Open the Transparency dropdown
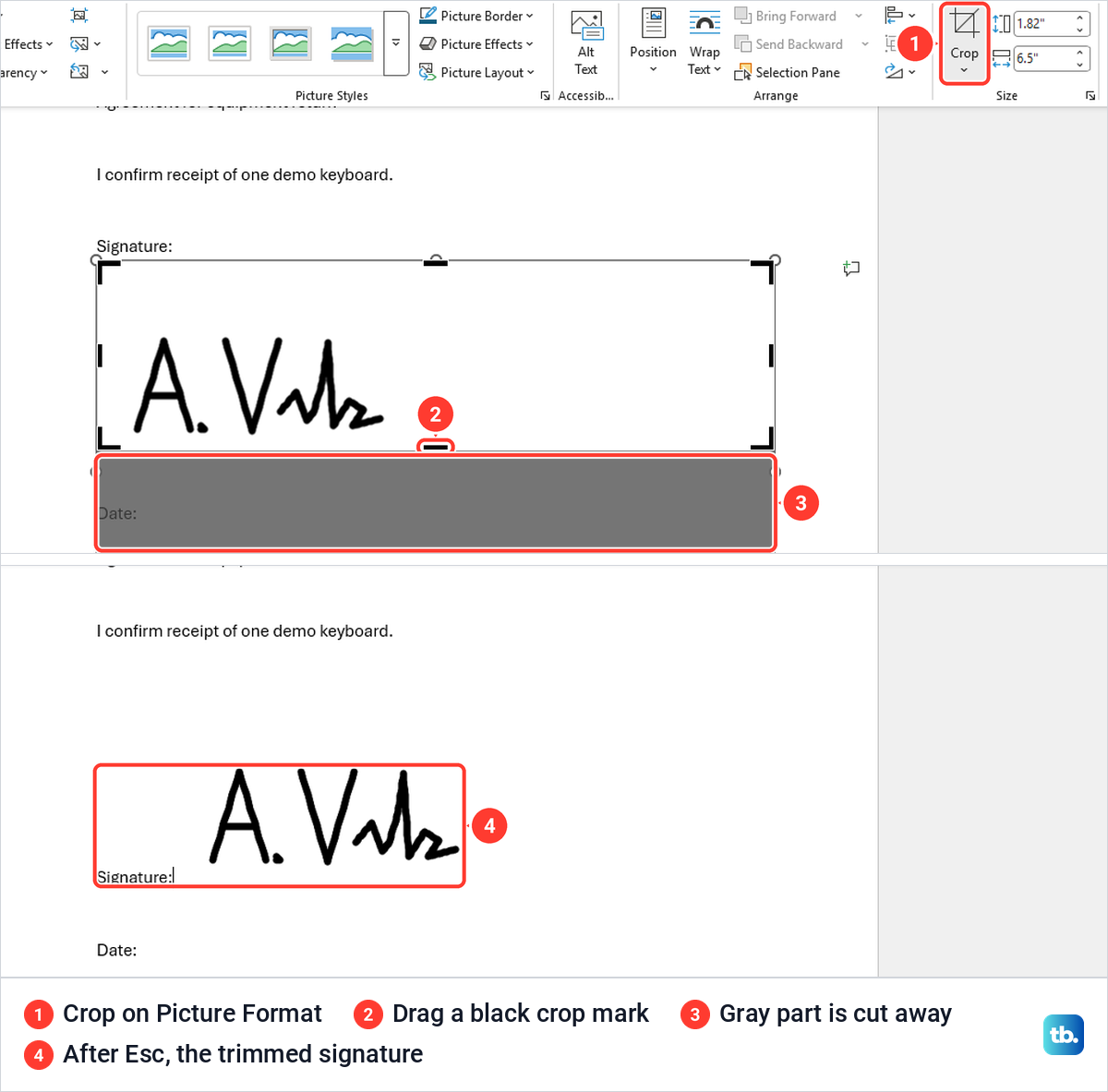 pos(24,72)
